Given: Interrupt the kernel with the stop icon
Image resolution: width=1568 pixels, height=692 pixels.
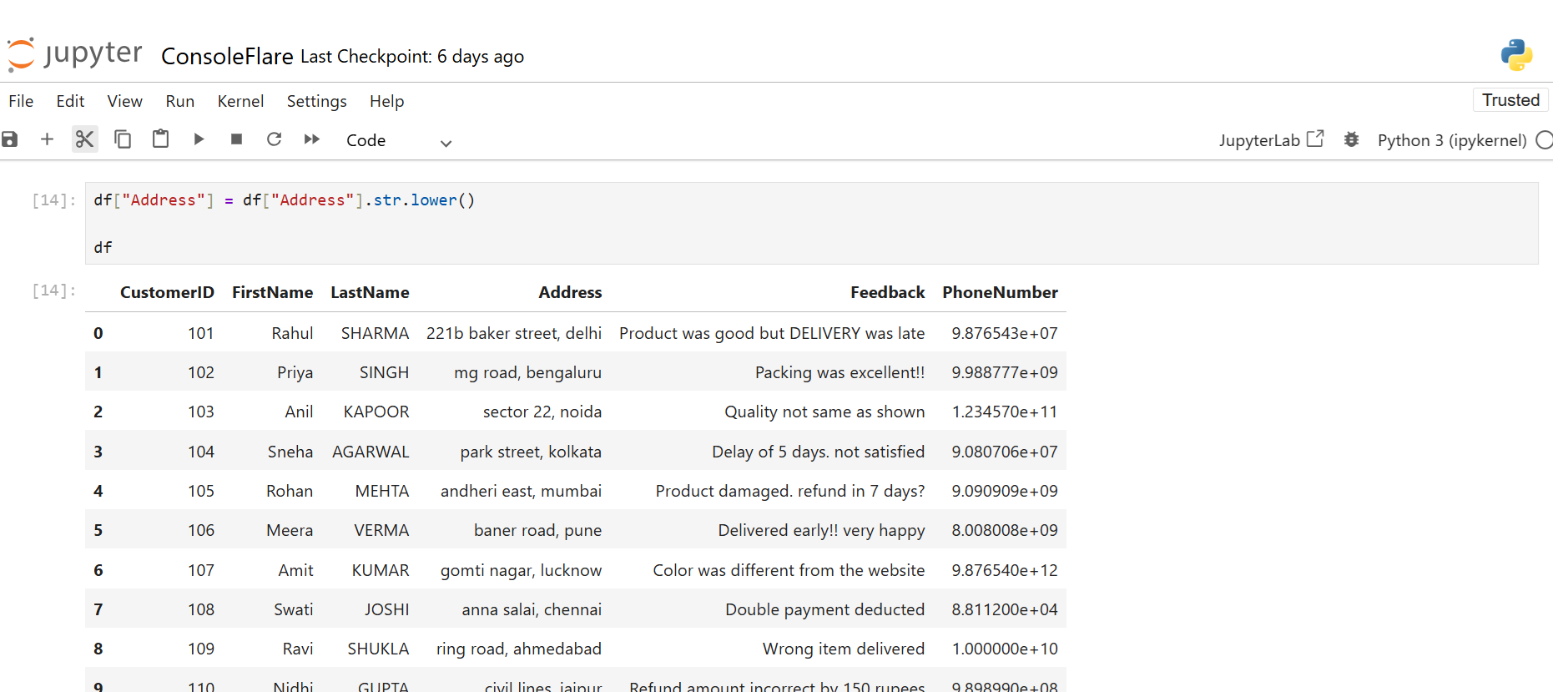Looking at the screenshot, I should pyautogui.click(x=236, y=139).
